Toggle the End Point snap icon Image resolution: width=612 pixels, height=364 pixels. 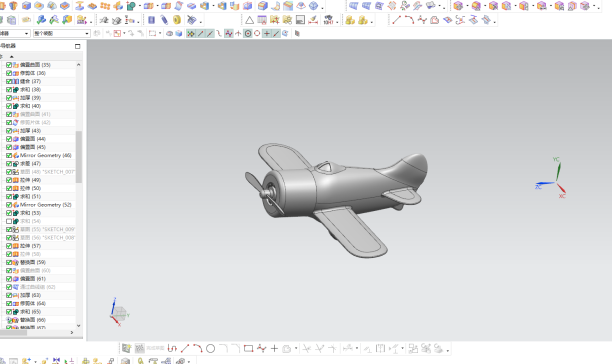201,34
